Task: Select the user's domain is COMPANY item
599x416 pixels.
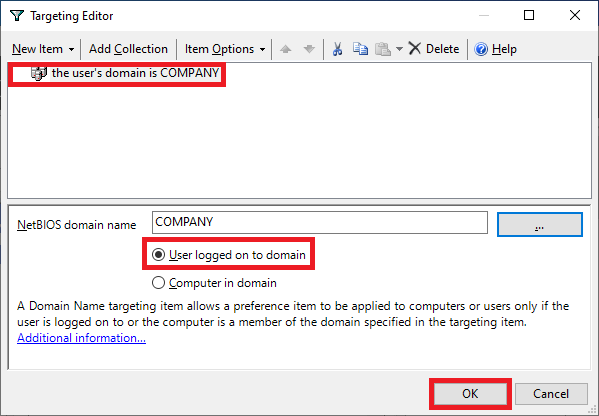Action: (x=135, y=73)
